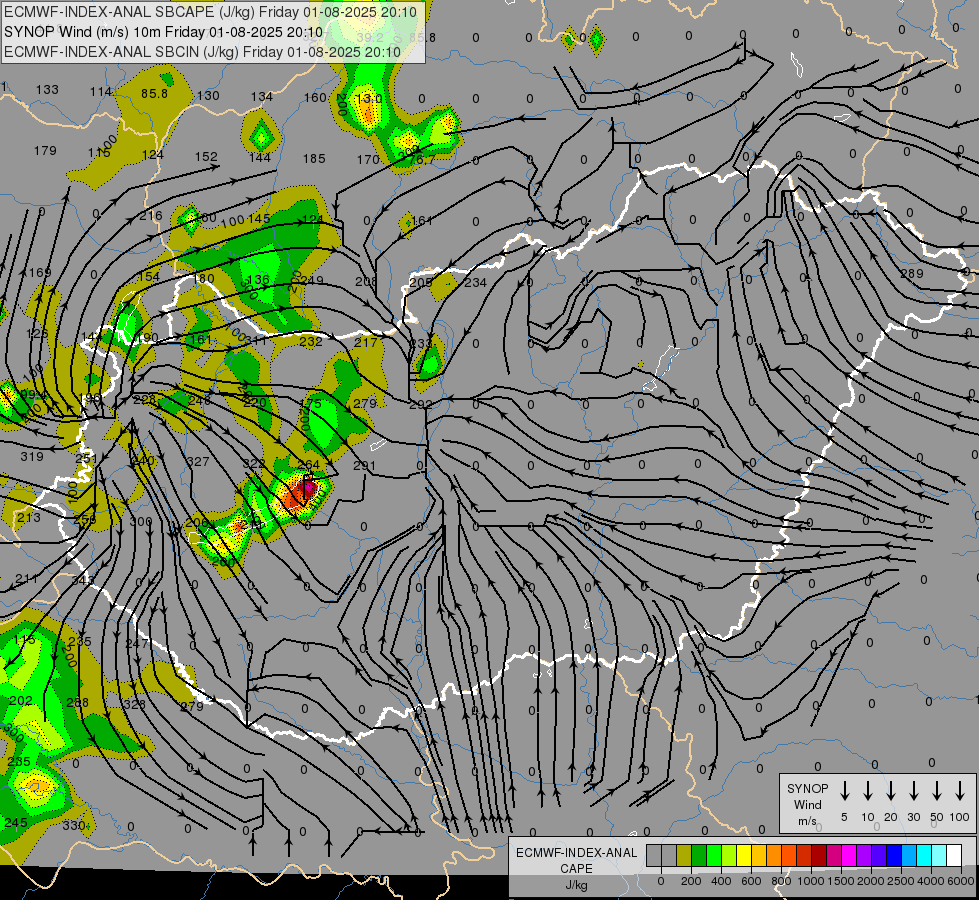
Task: Pick the pure blue swatch left of 2500
Action: click(x=894, y=856)
